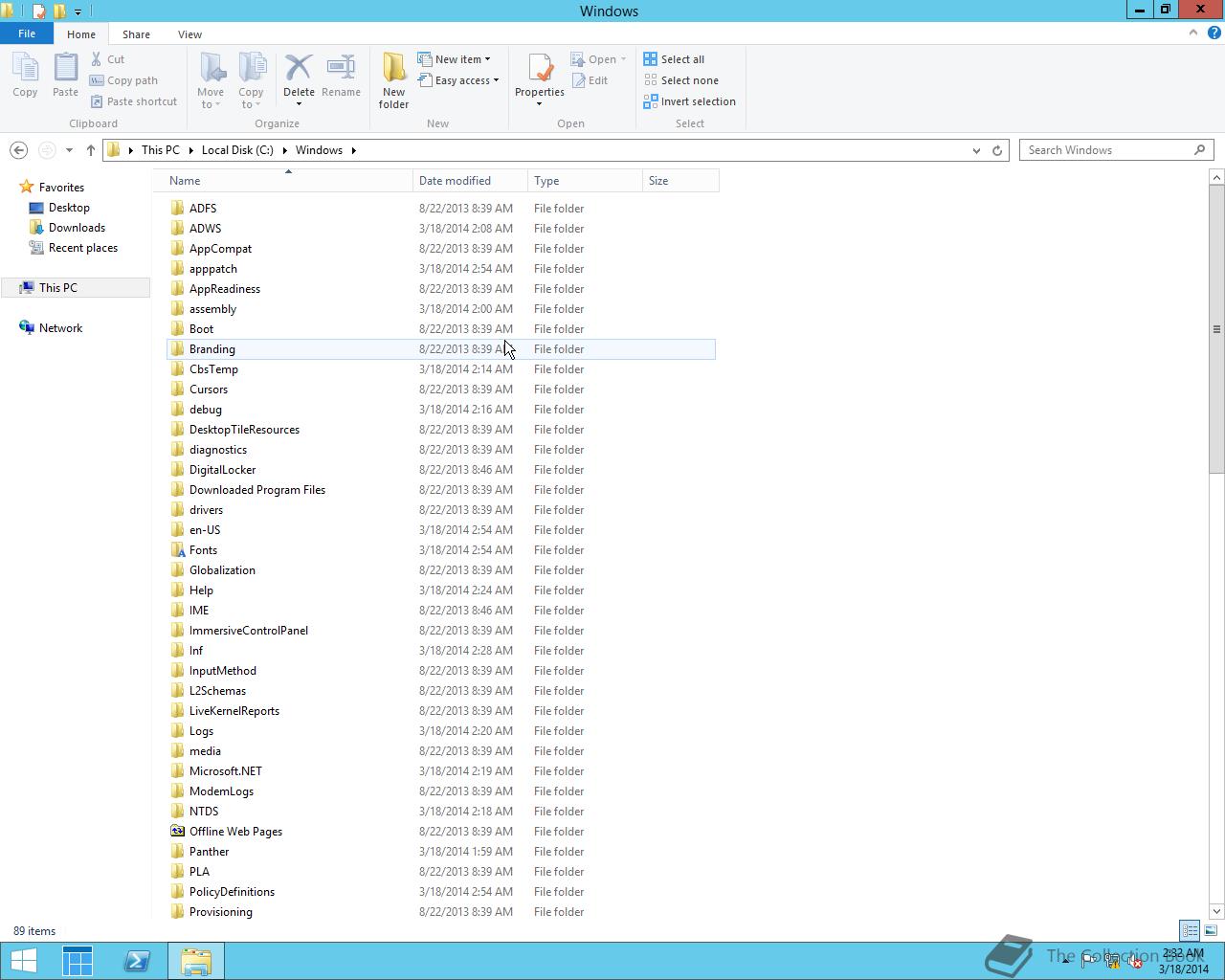This screenshot has width=1225, height=980.
Task: Open Customize Quick Access Toolbar dropdown
Action: pyautogui.click(x=78, y=11)
